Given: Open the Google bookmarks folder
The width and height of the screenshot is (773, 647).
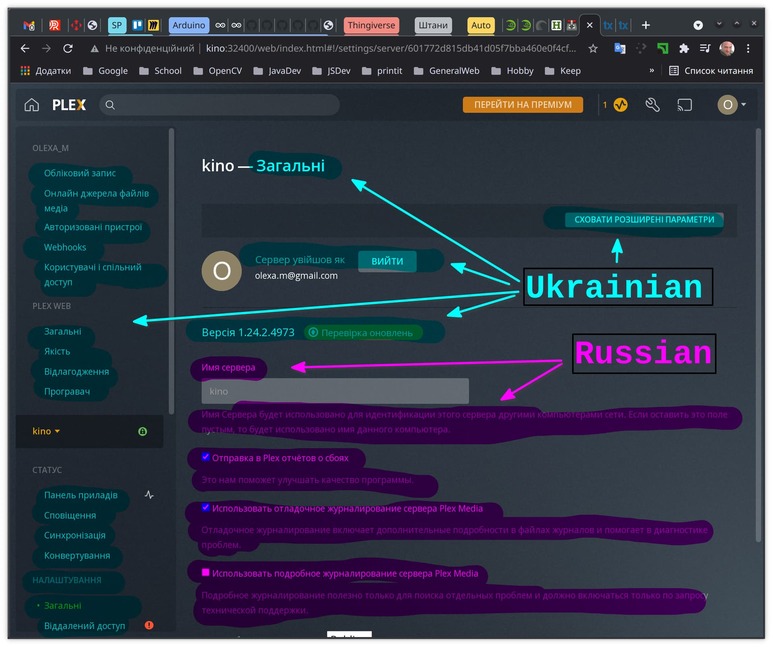Looking at the screenshot, I should 105,71.
